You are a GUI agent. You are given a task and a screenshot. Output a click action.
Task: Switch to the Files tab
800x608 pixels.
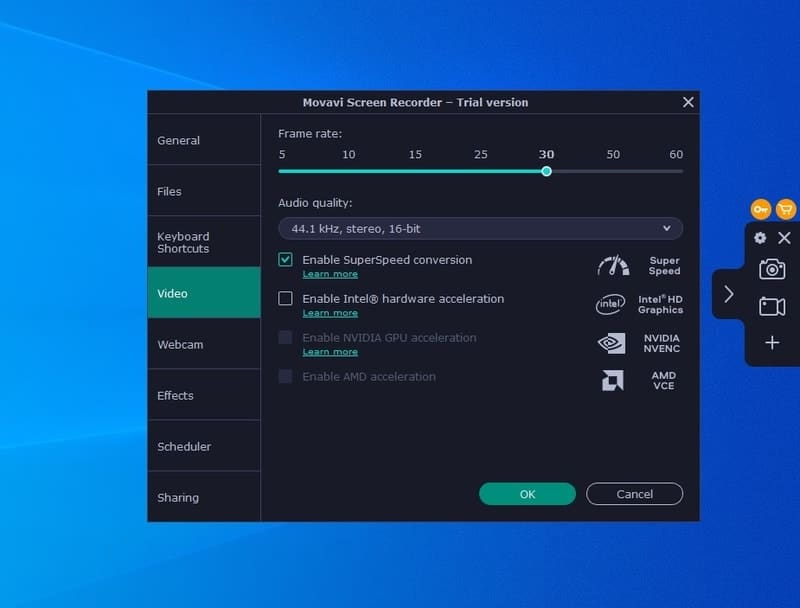pos(204,191)
